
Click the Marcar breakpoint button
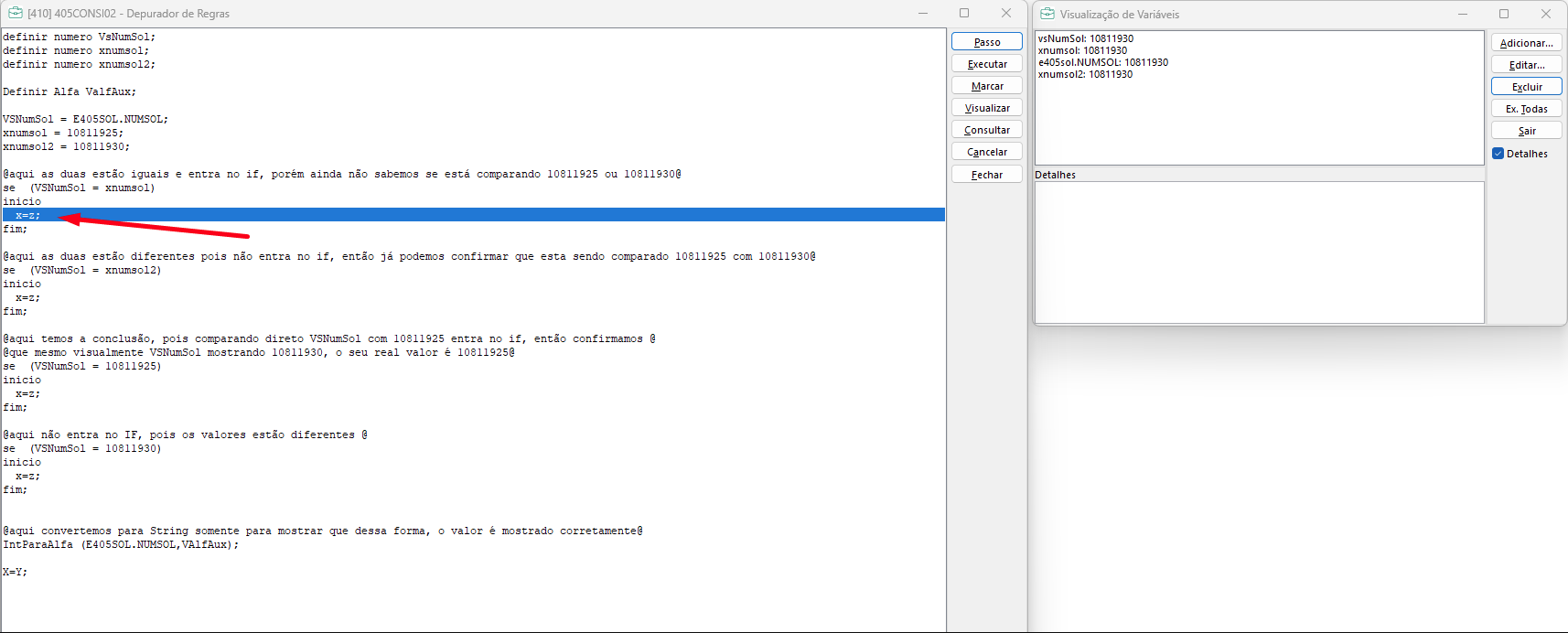tap(986, 86)
